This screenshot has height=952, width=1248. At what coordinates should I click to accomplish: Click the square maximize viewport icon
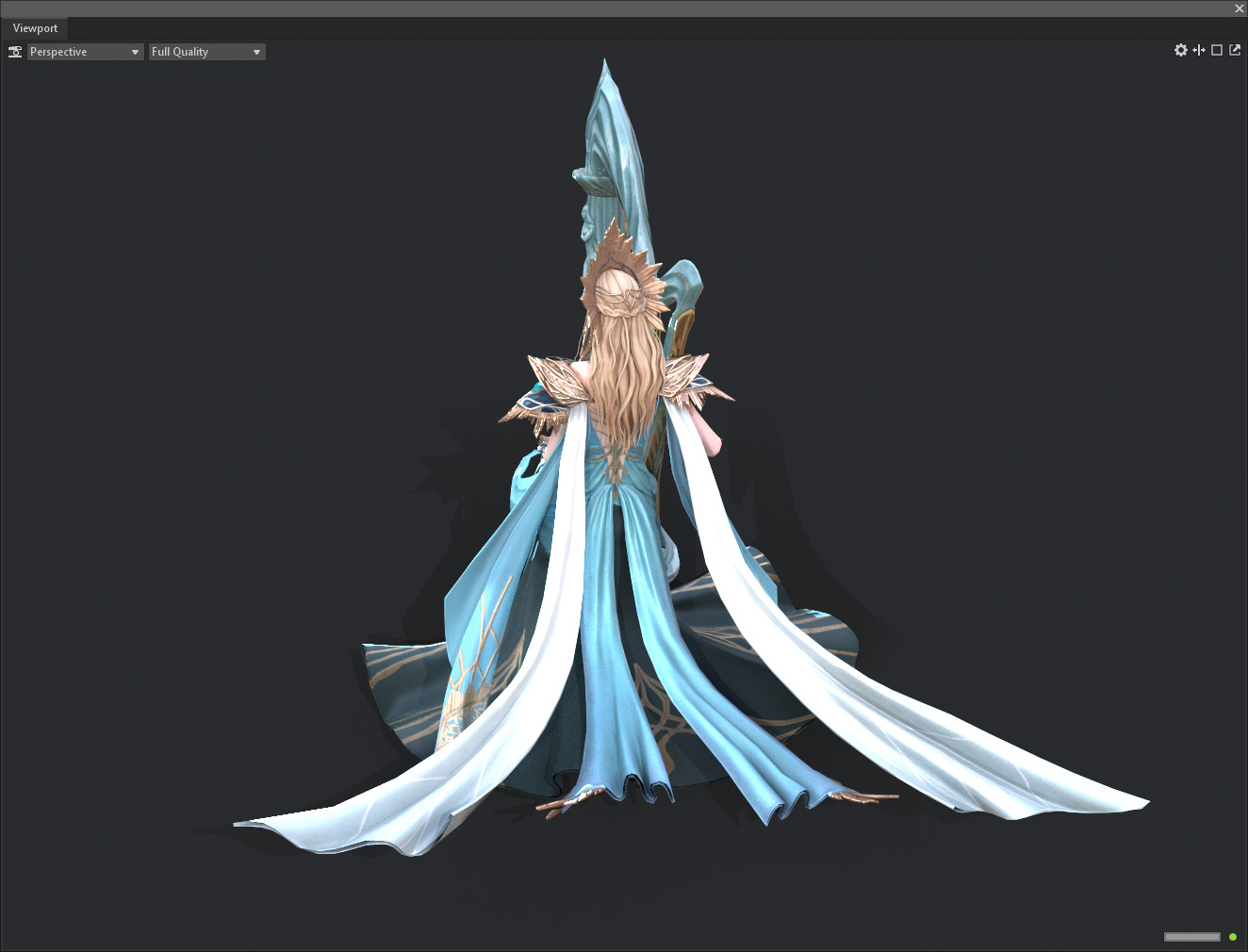[1217, 50]
